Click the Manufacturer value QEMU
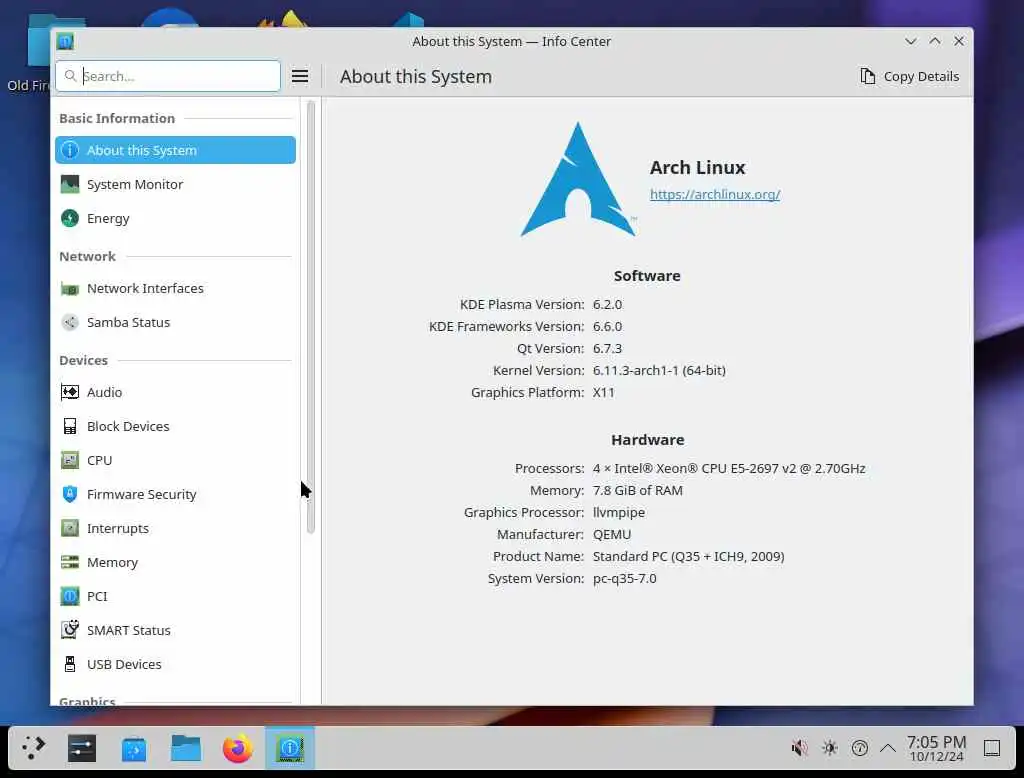Image resolution: width=1024 pixels, height=778 pixels. [612, 534]
